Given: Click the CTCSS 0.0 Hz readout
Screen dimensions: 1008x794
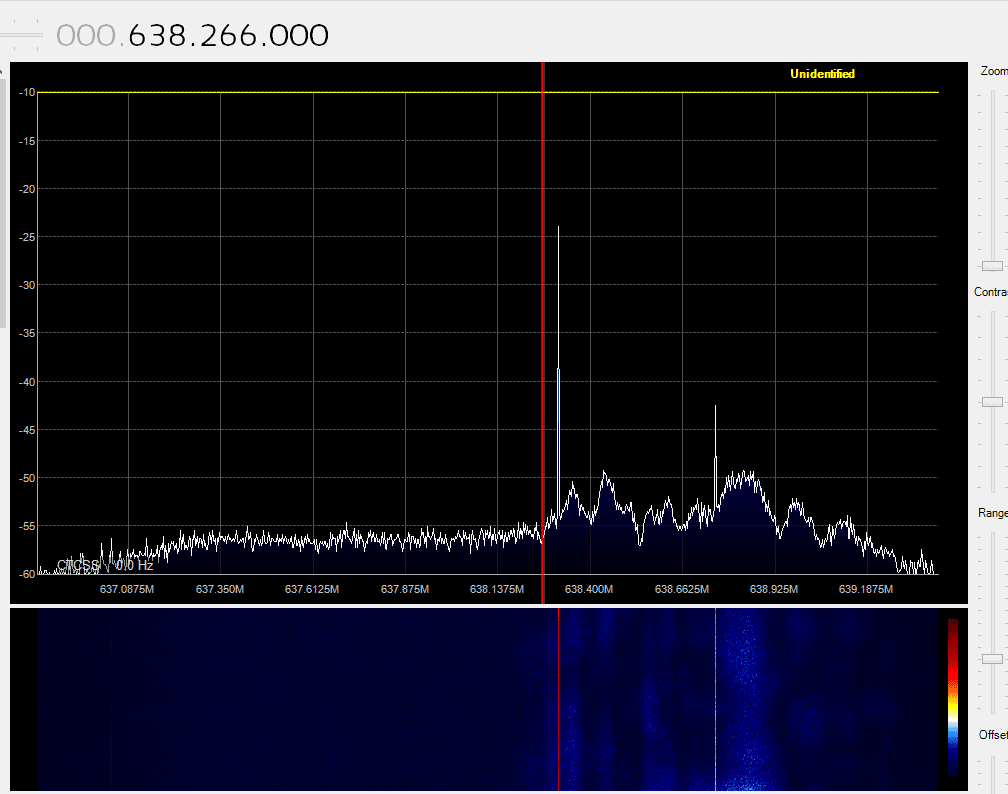Looking at the screenshot, I should (x=105, y=566).
